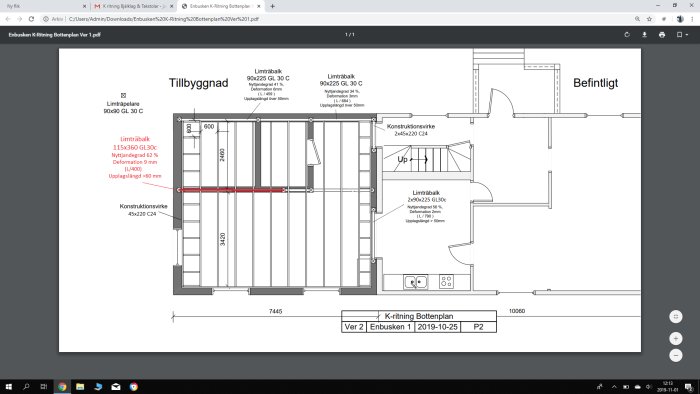Click the '3420' vertical dimension
The height and width of the screenshot is (394, 700).
coord(222,239)
